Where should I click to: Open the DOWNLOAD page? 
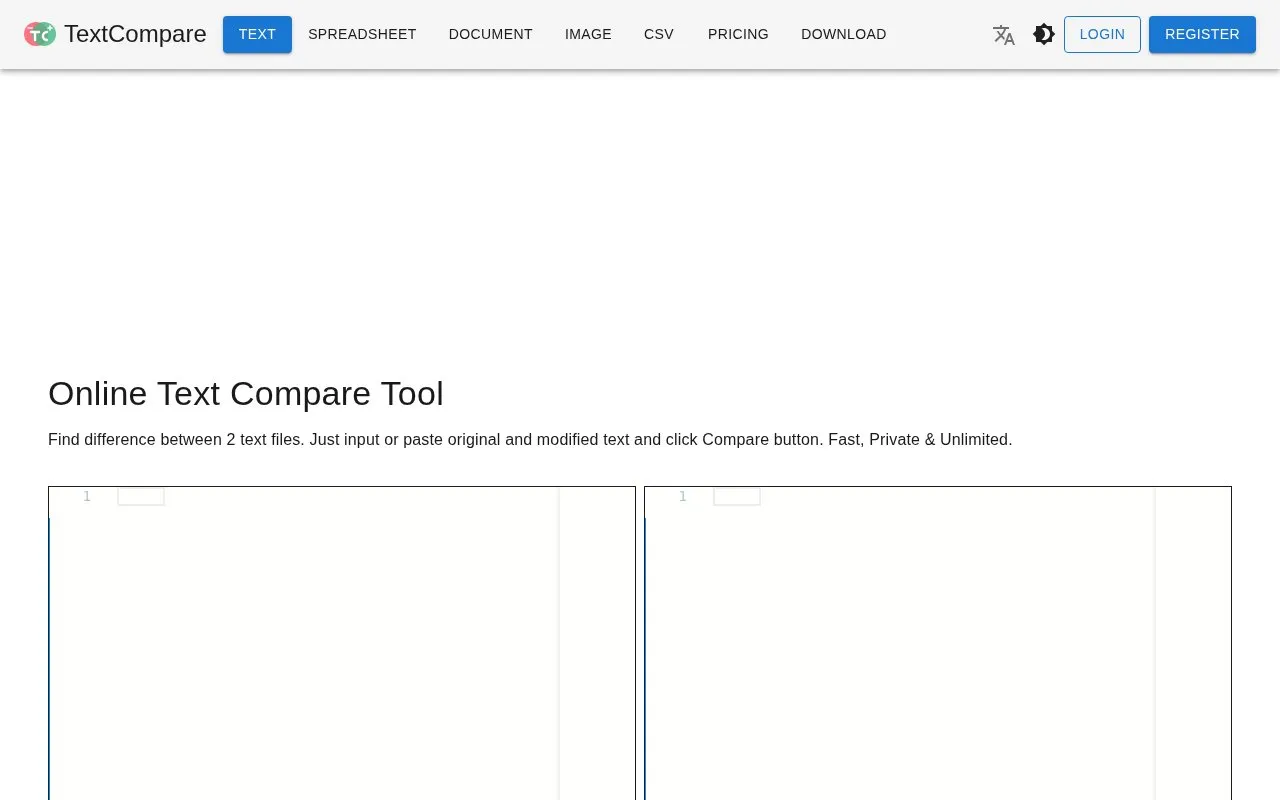click(844, 34)
